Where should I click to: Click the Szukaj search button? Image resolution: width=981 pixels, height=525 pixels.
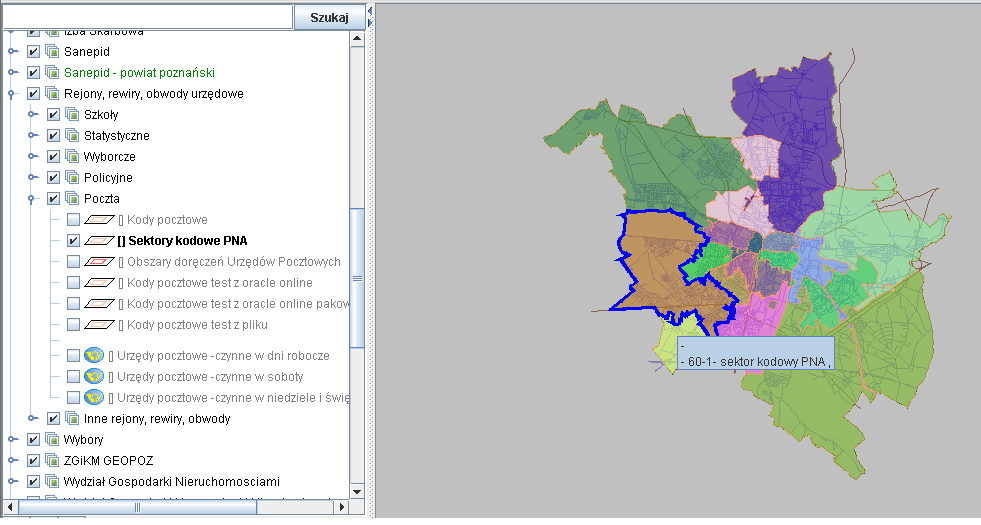click(329, 17)
